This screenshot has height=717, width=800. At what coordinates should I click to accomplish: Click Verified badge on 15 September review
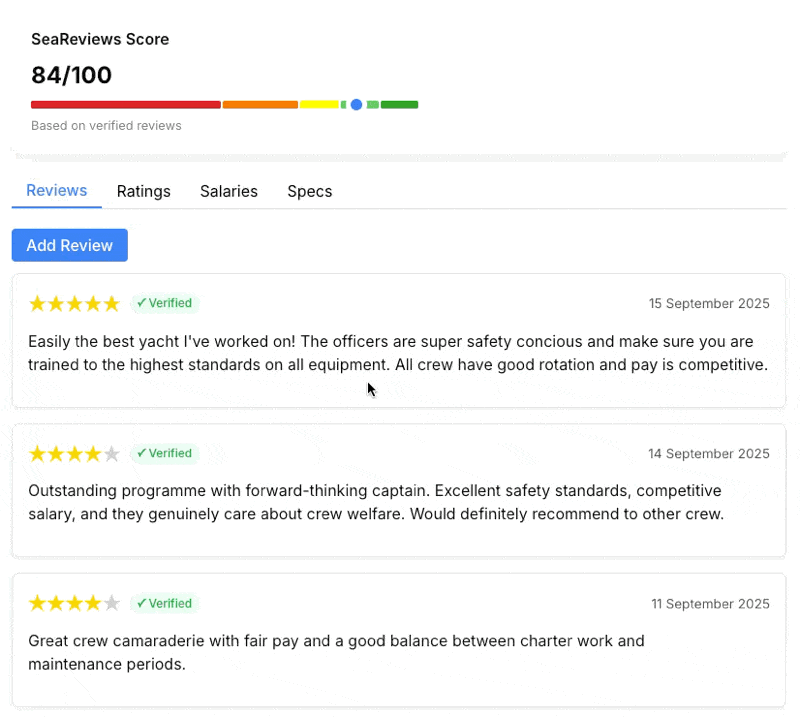point(165,303)
